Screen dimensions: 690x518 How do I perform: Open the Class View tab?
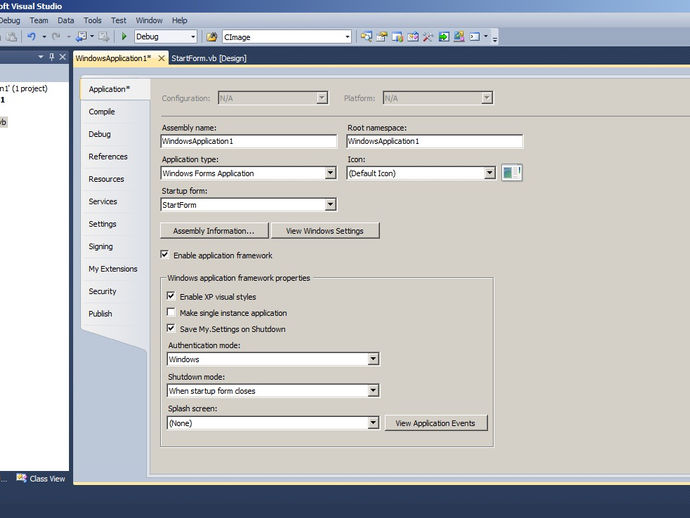[x=41, y=478]
